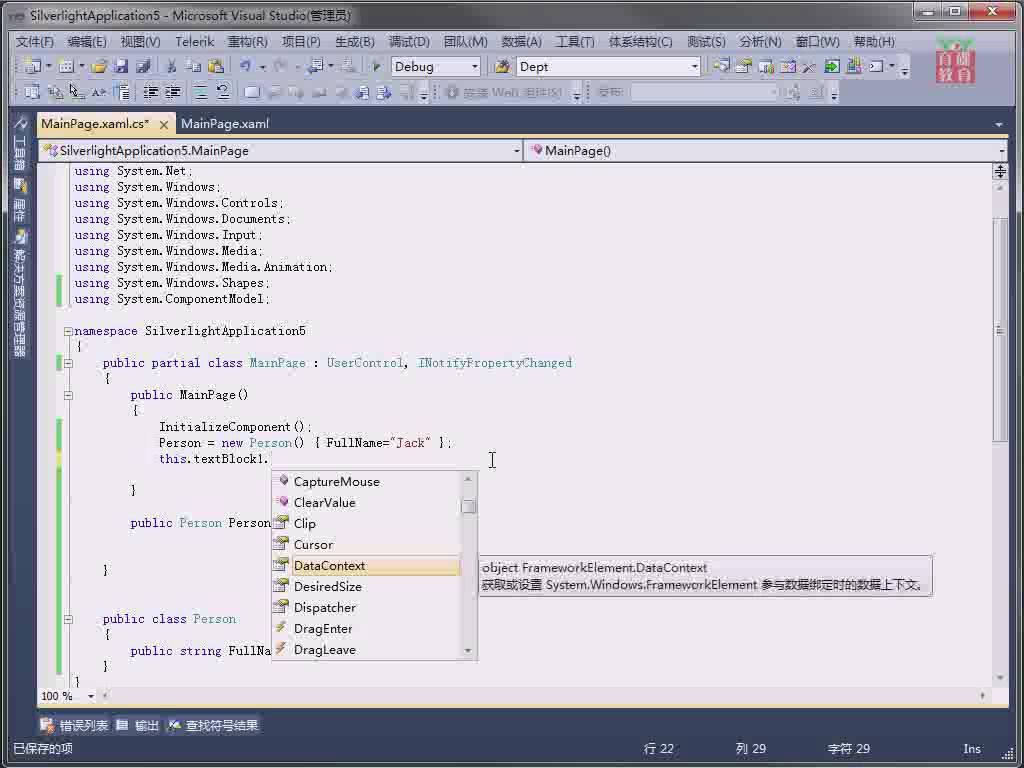The image size is (1024, 768).
Task: Click the editor split-view handle above the scrollbar
Action: (x=1000, y=172)
